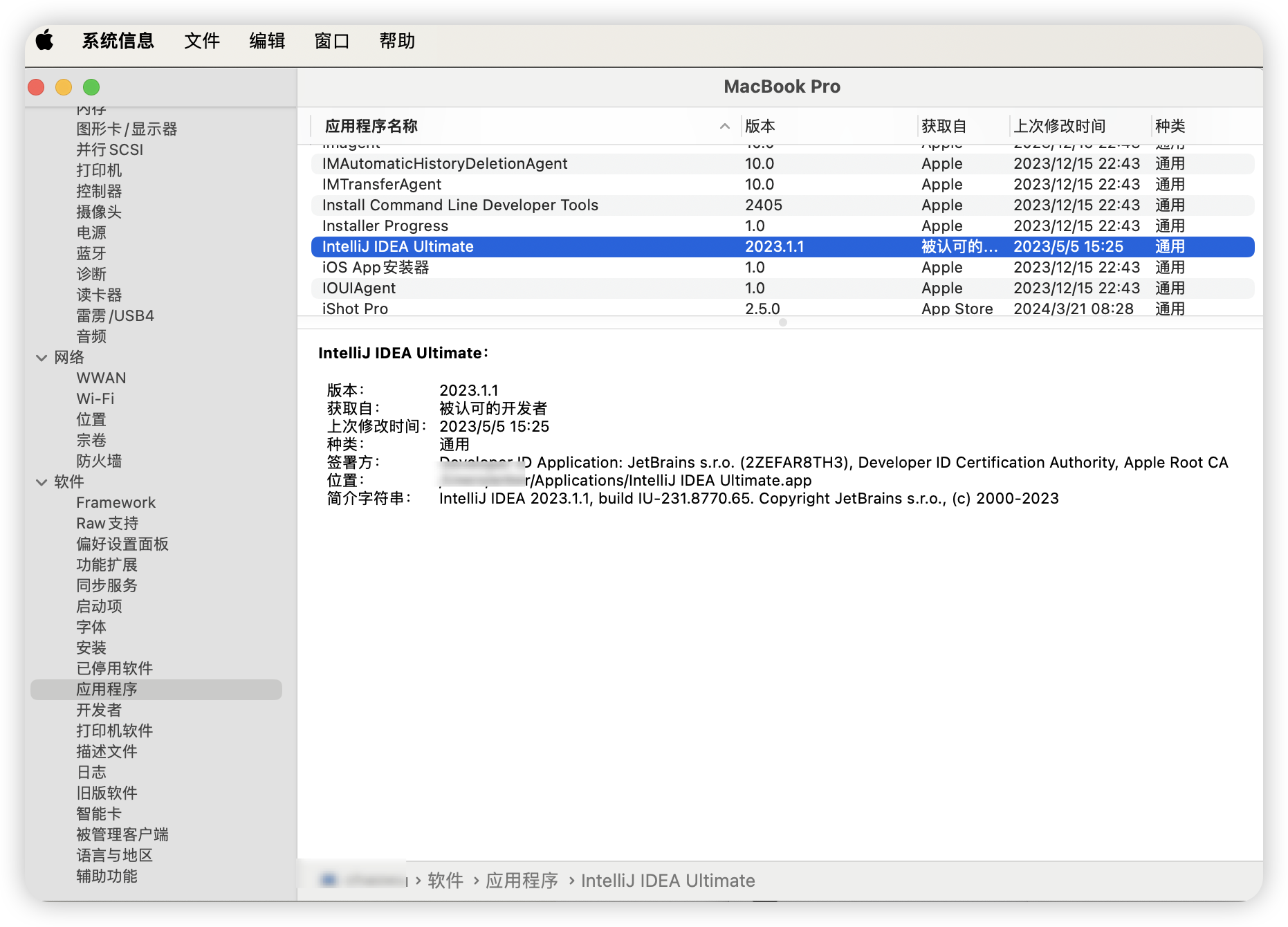Select 偏好设置面板 in sidebar
Image resolution: width=1288 pixels, height=927 pixels.
pos(122,544)
